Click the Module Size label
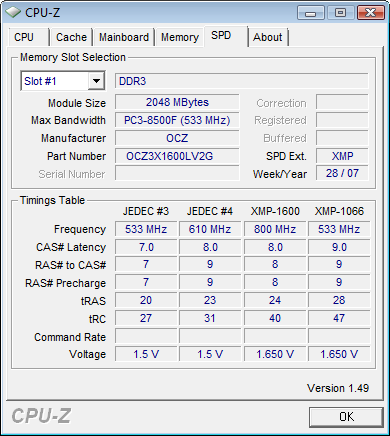Viewport: 390px width, 436px height. [77, 103]
